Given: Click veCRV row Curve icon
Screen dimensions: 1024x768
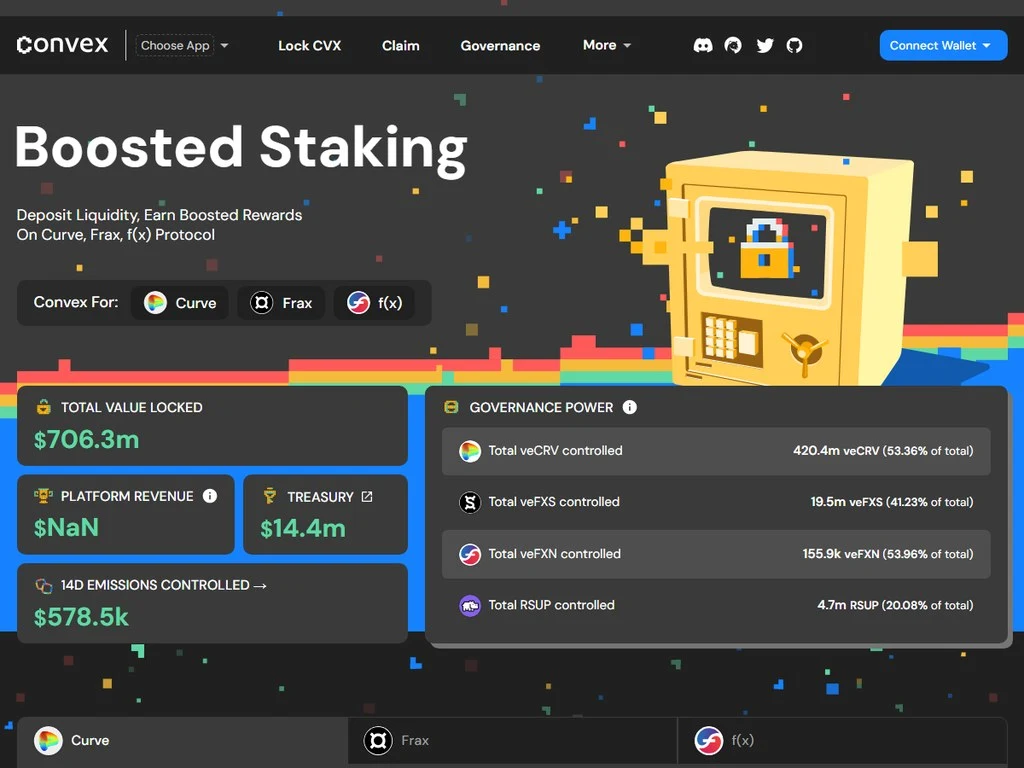Looking at the screenshot, I should (470, 451).
